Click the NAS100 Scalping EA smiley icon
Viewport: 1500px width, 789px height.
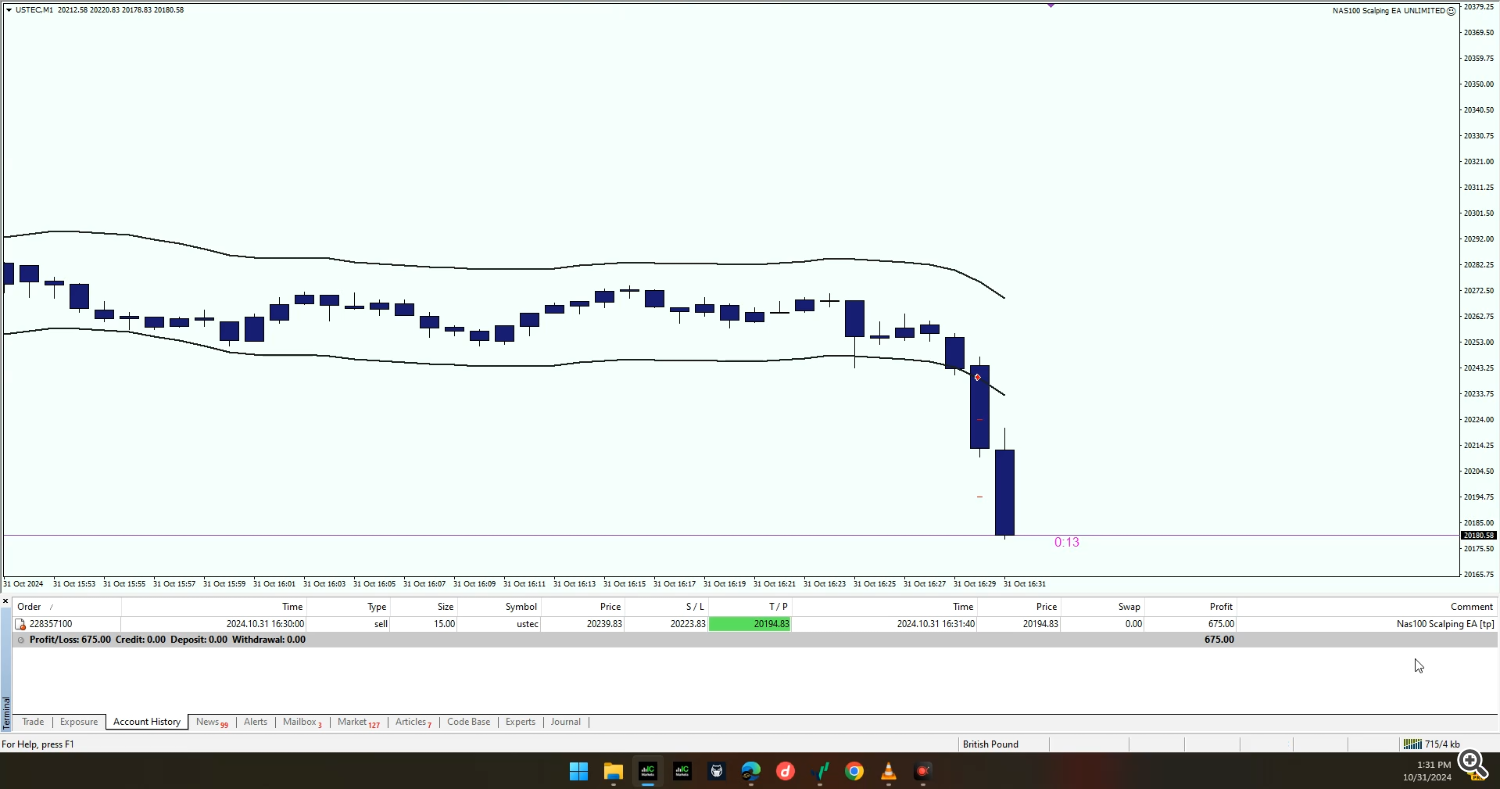(1452, 11)
